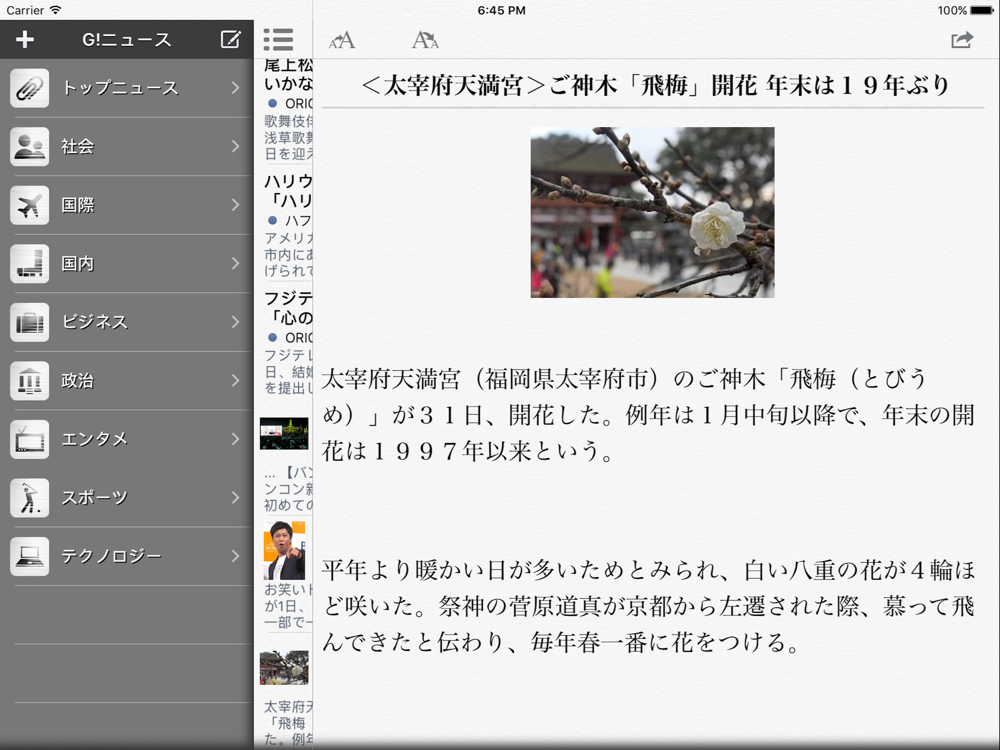Click the G!ニュース header title

point(126,40)
